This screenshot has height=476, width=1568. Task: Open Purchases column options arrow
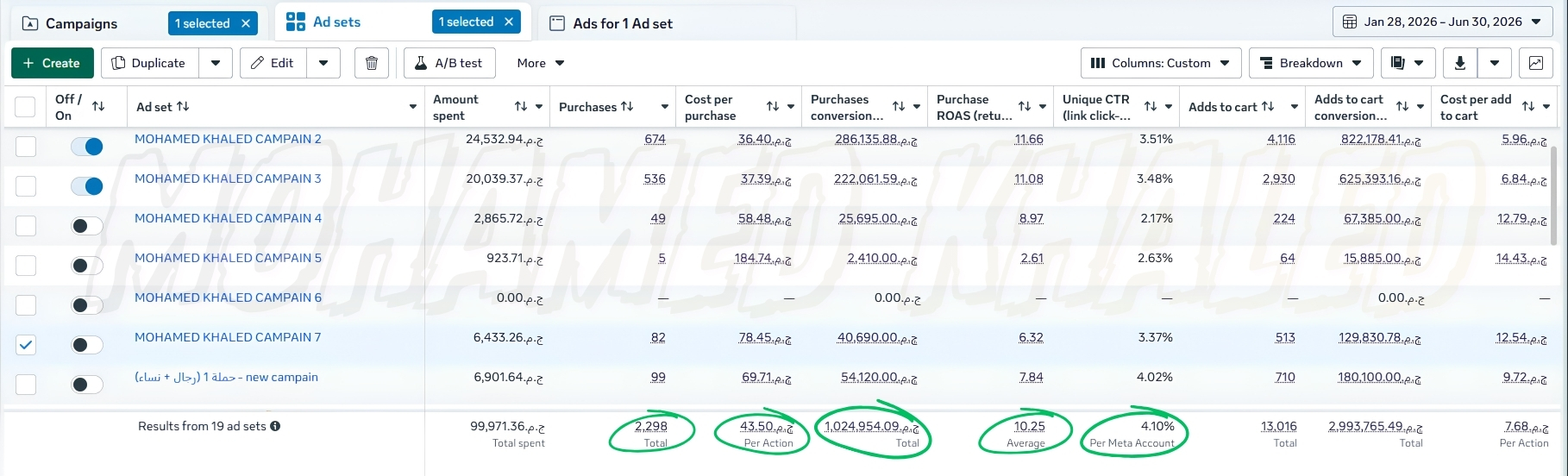(665, 107)
